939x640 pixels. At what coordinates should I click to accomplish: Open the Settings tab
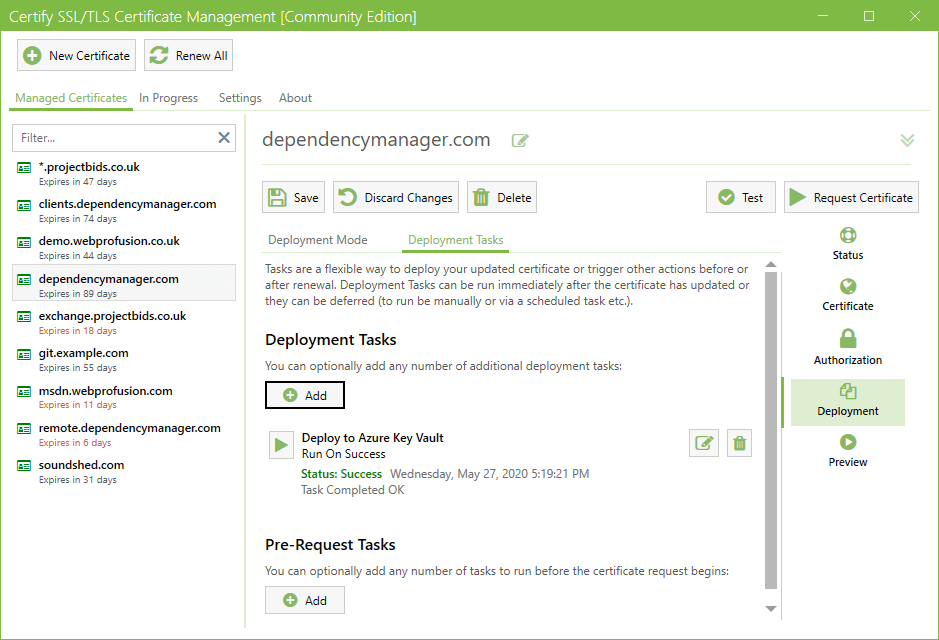coord(240,98)
